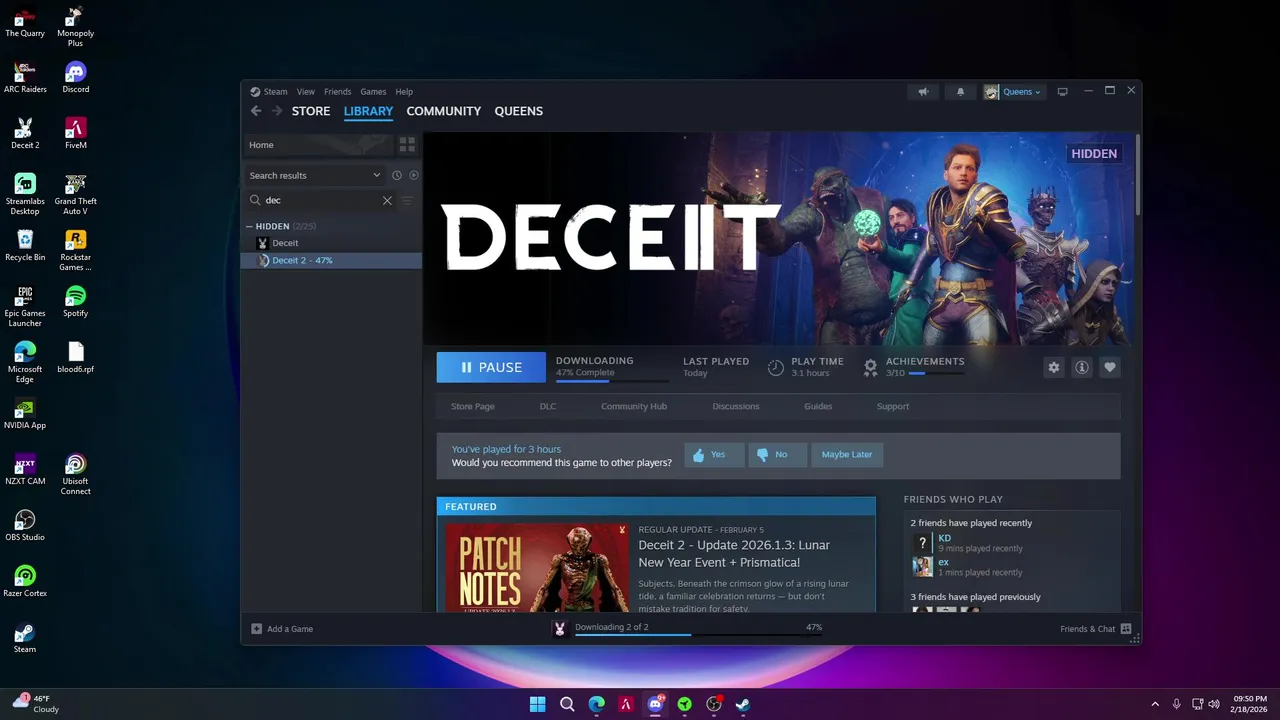
Task: Select Maybe Later on recommendation prompt
Action: tap(847, 454)
